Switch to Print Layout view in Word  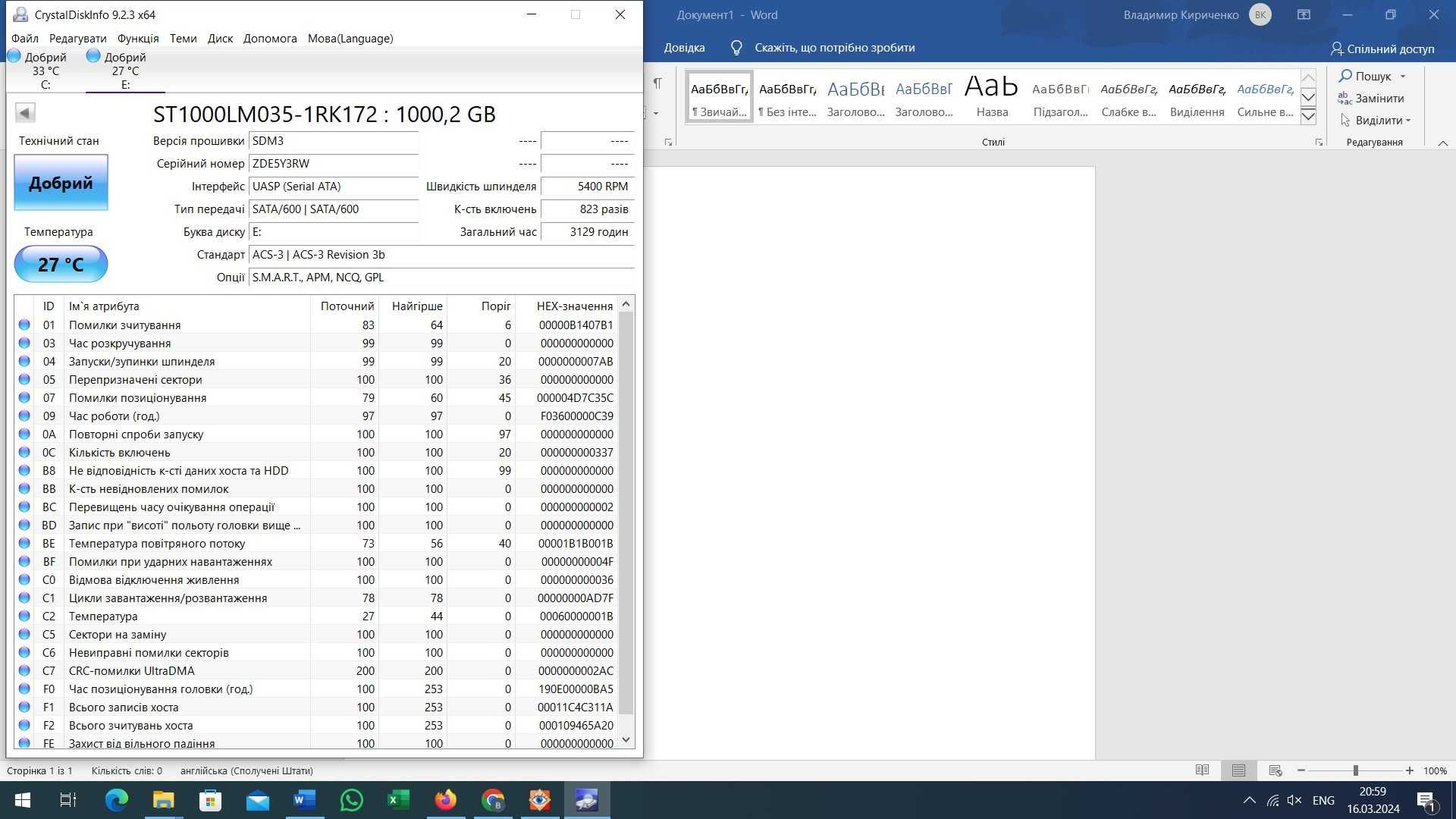1238,770
